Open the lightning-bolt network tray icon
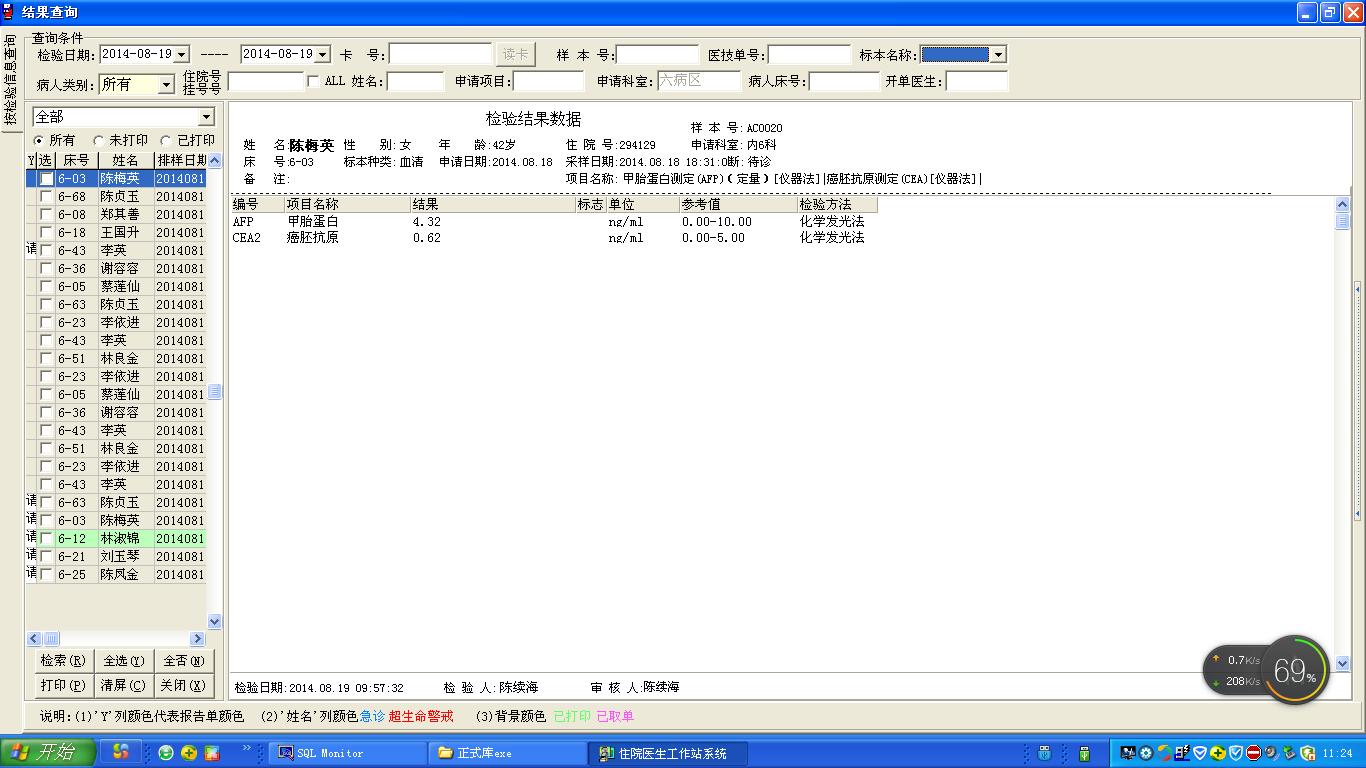This screenshot has height=768, width=1366. (x=1182, y=753)
